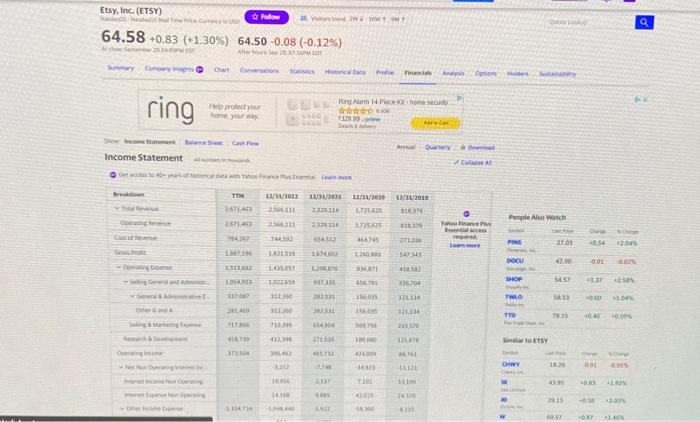Open the Historical Data tab
The width and height of the screenshot is (700, 422).
tap(345, 72)
